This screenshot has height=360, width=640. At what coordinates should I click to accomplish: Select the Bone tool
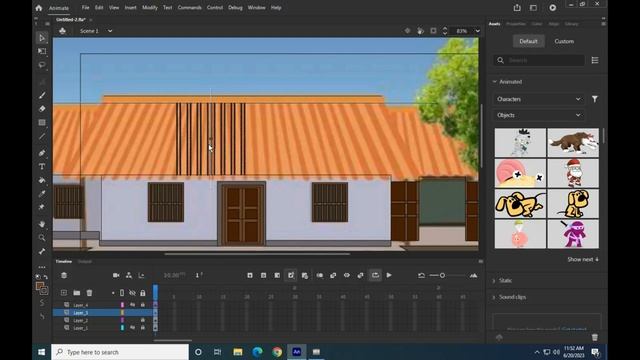click(x=42, y=251)
